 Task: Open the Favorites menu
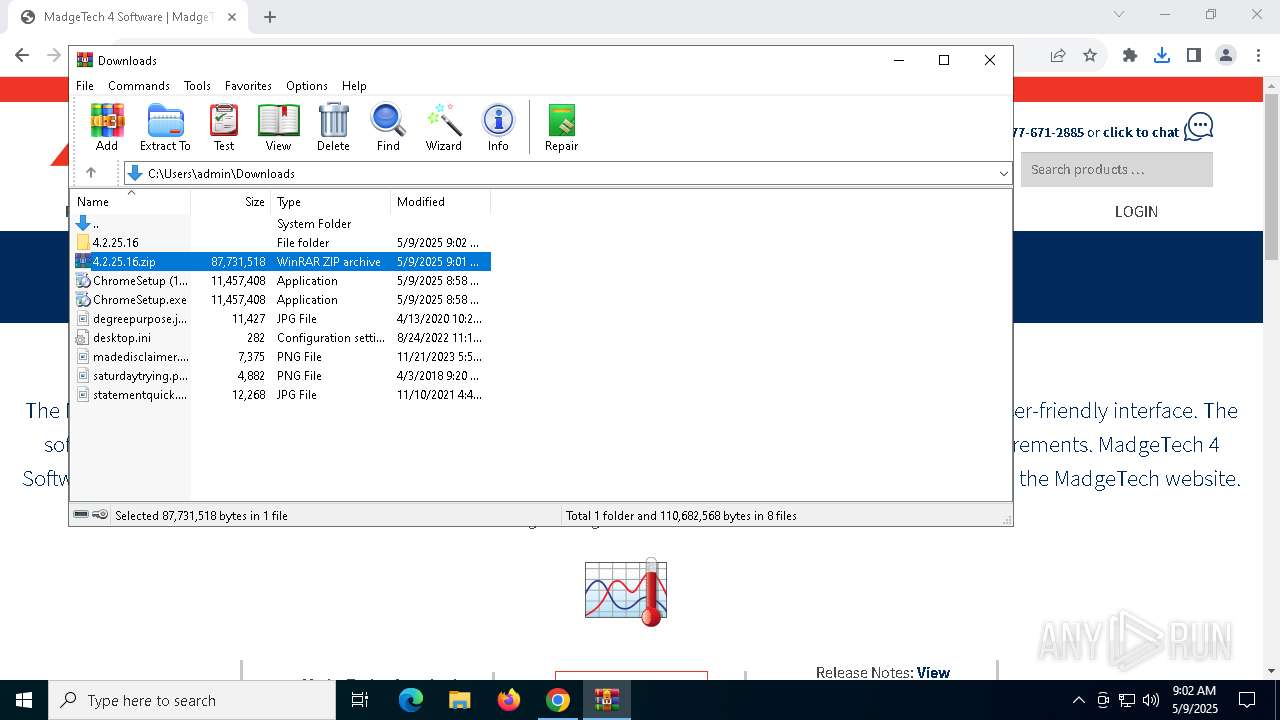248,86
